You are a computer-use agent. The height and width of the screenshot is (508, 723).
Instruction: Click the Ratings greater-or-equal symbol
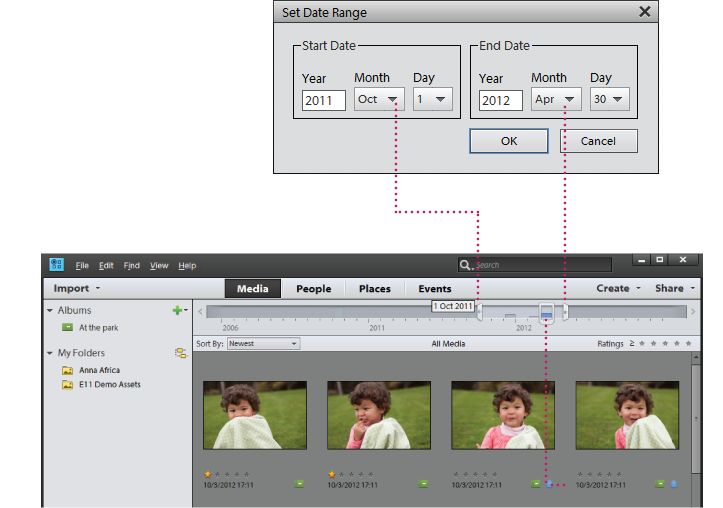[x=632, y=343]
